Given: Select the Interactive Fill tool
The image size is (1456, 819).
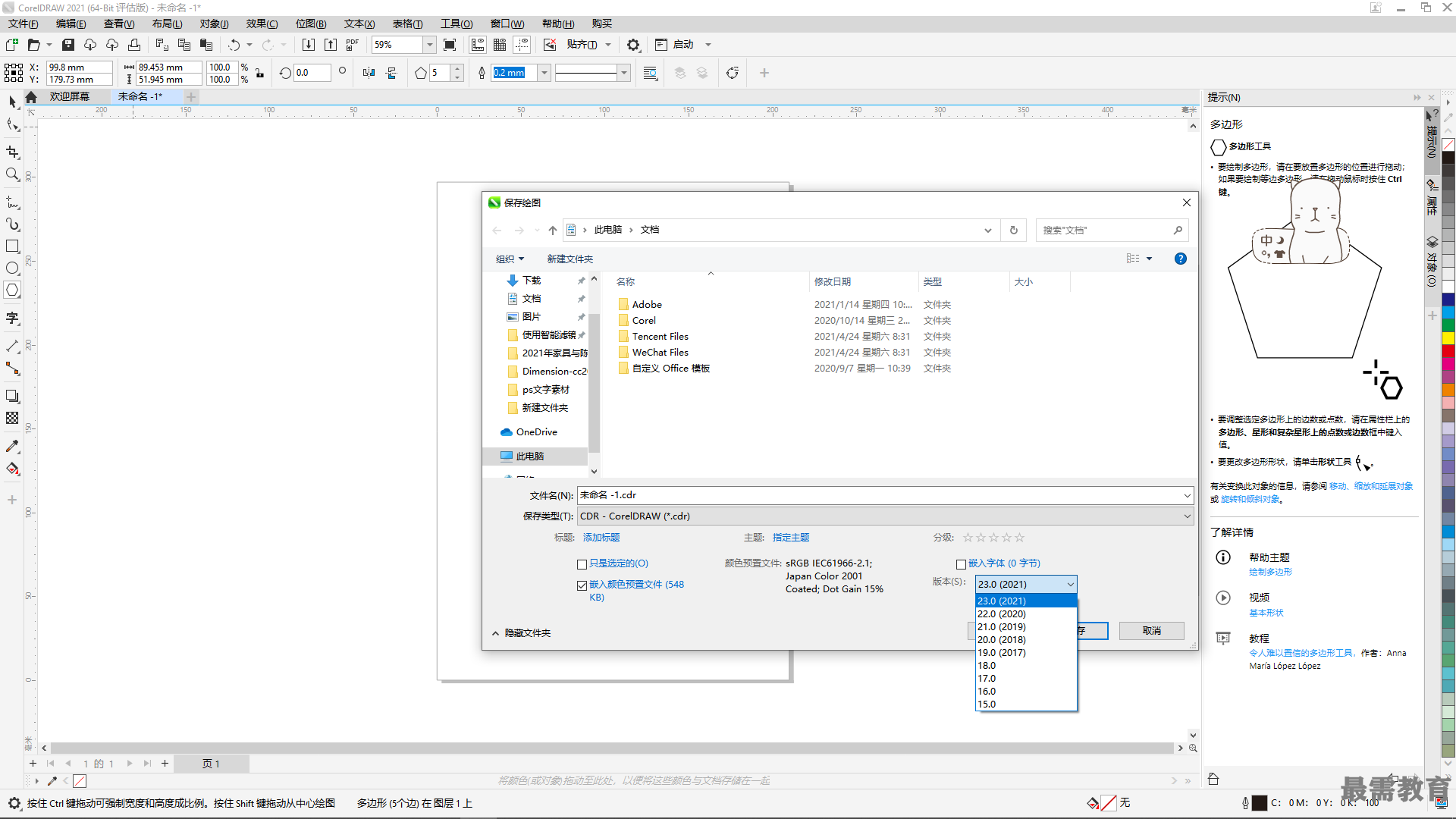Looking at the screenshot, I should (x=13, y=469).
